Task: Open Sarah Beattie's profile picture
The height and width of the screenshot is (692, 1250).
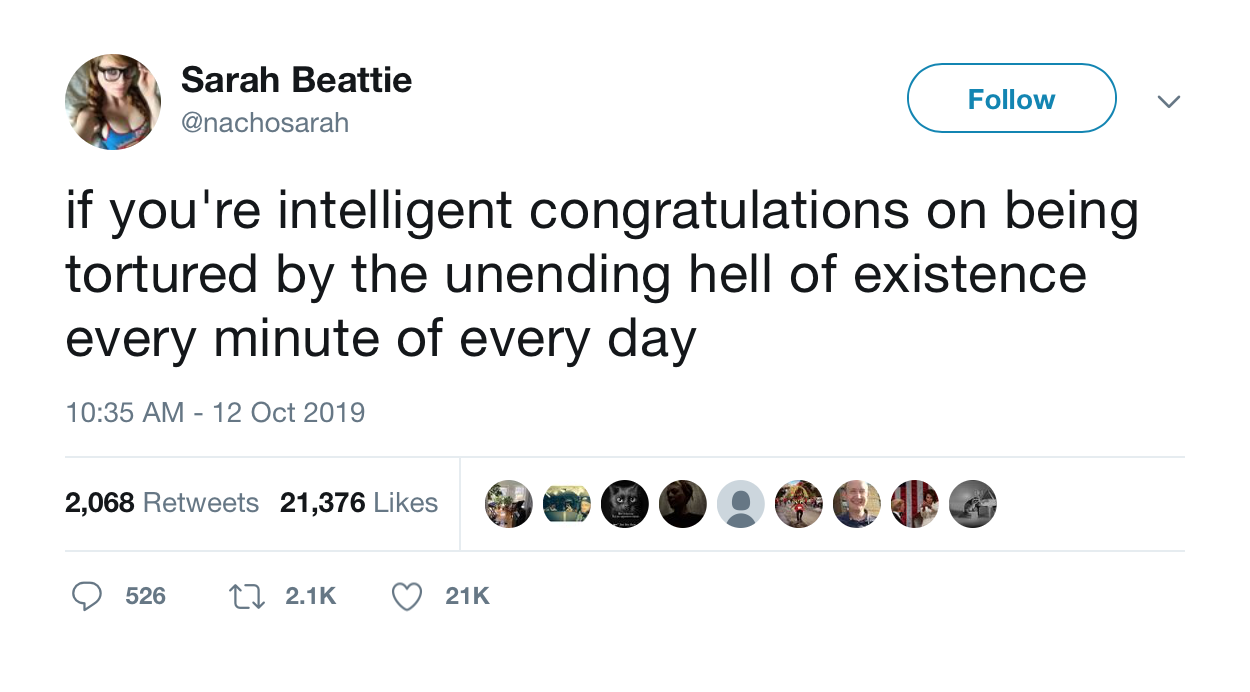Action: (113, 101)
